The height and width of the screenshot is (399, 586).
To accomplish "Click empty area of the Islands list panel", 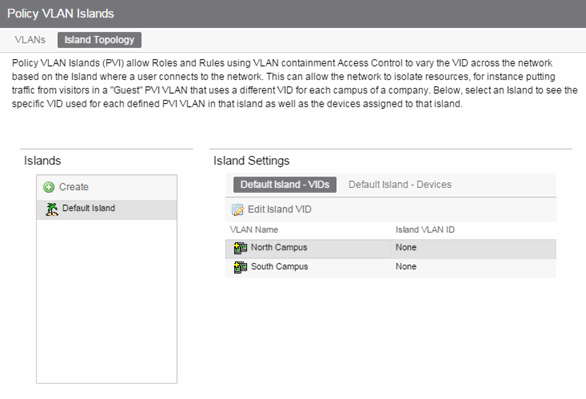I will coord(107,301).
